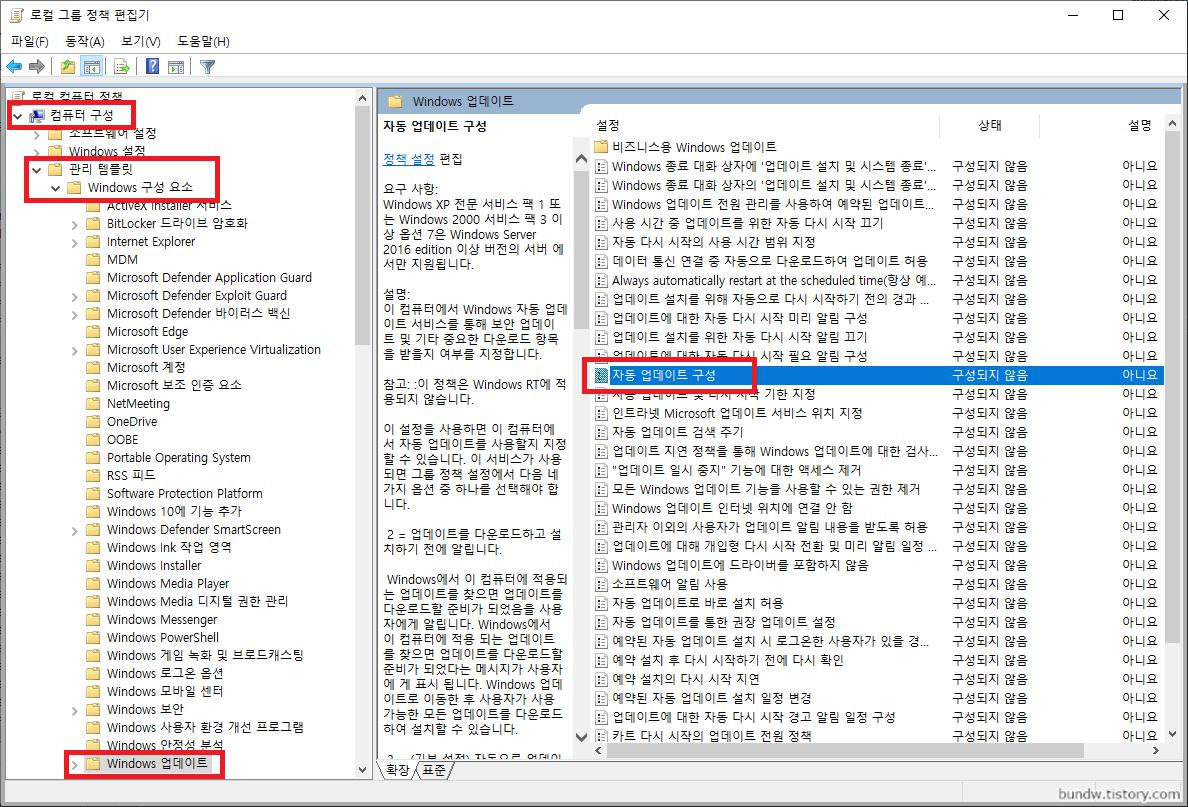The width and height of the screenshot is (1188, 807).
Task: Open the 동작(A) menu
Action: (85, 41)
